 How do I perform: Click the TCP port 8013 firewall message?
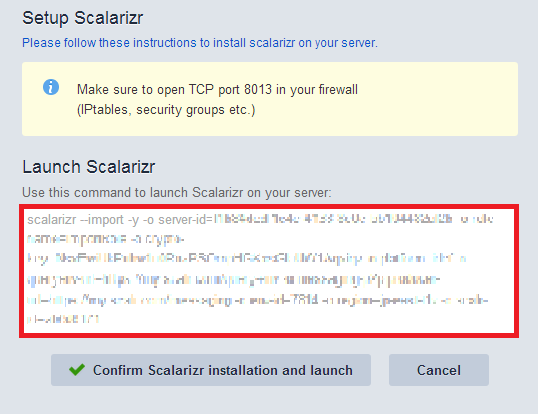[217, 90]
